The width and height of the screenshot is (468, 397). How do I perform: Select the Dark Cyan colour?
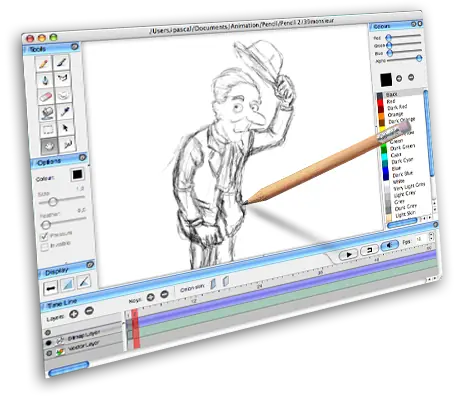click(x=402, y=161)
